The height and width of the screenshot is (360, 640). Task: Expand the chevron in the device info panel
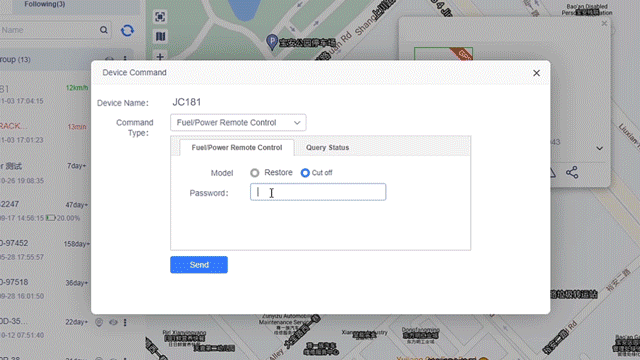599,148
